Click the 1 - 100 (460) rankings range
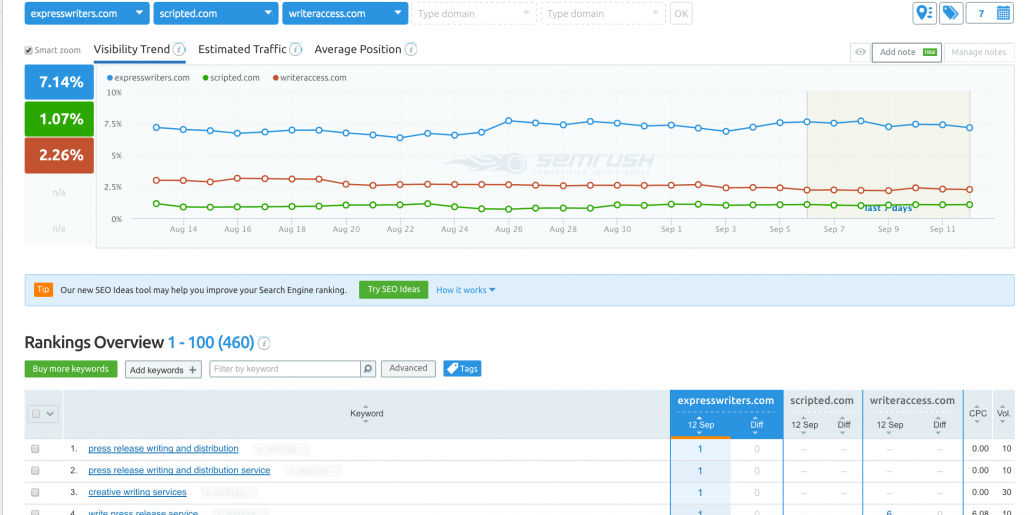 pos(211,342)
